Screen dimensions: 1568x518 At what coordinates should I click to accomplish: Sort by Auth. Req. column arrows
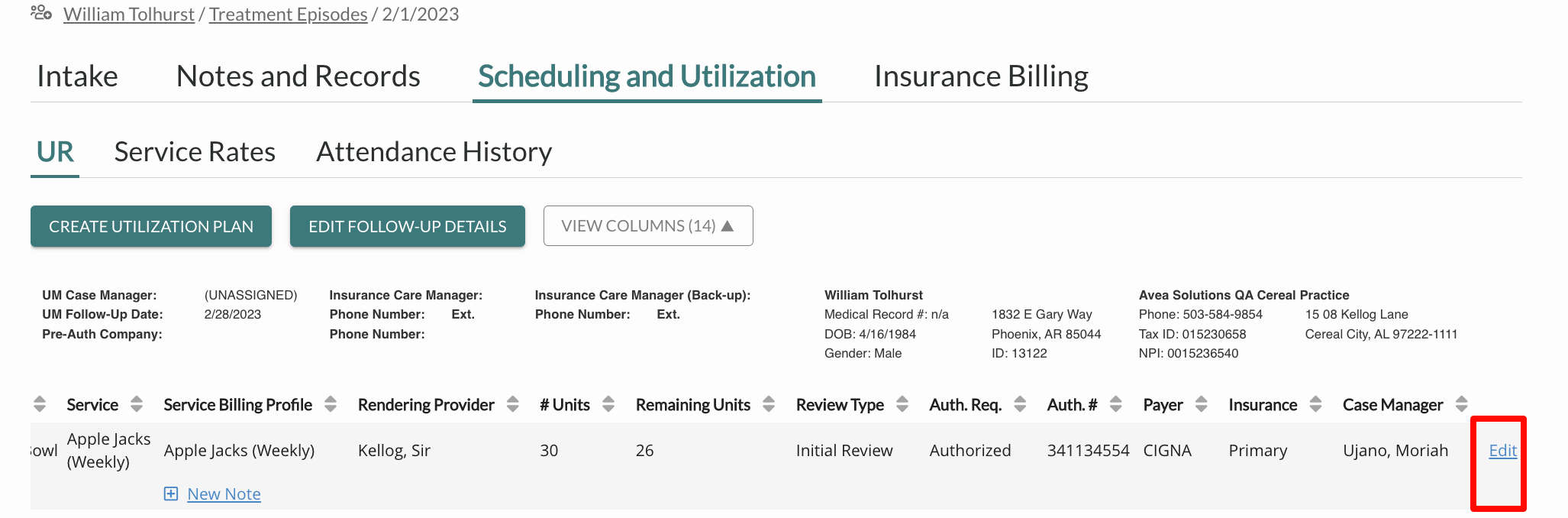pyautogui.click(x=1020, y=404)
